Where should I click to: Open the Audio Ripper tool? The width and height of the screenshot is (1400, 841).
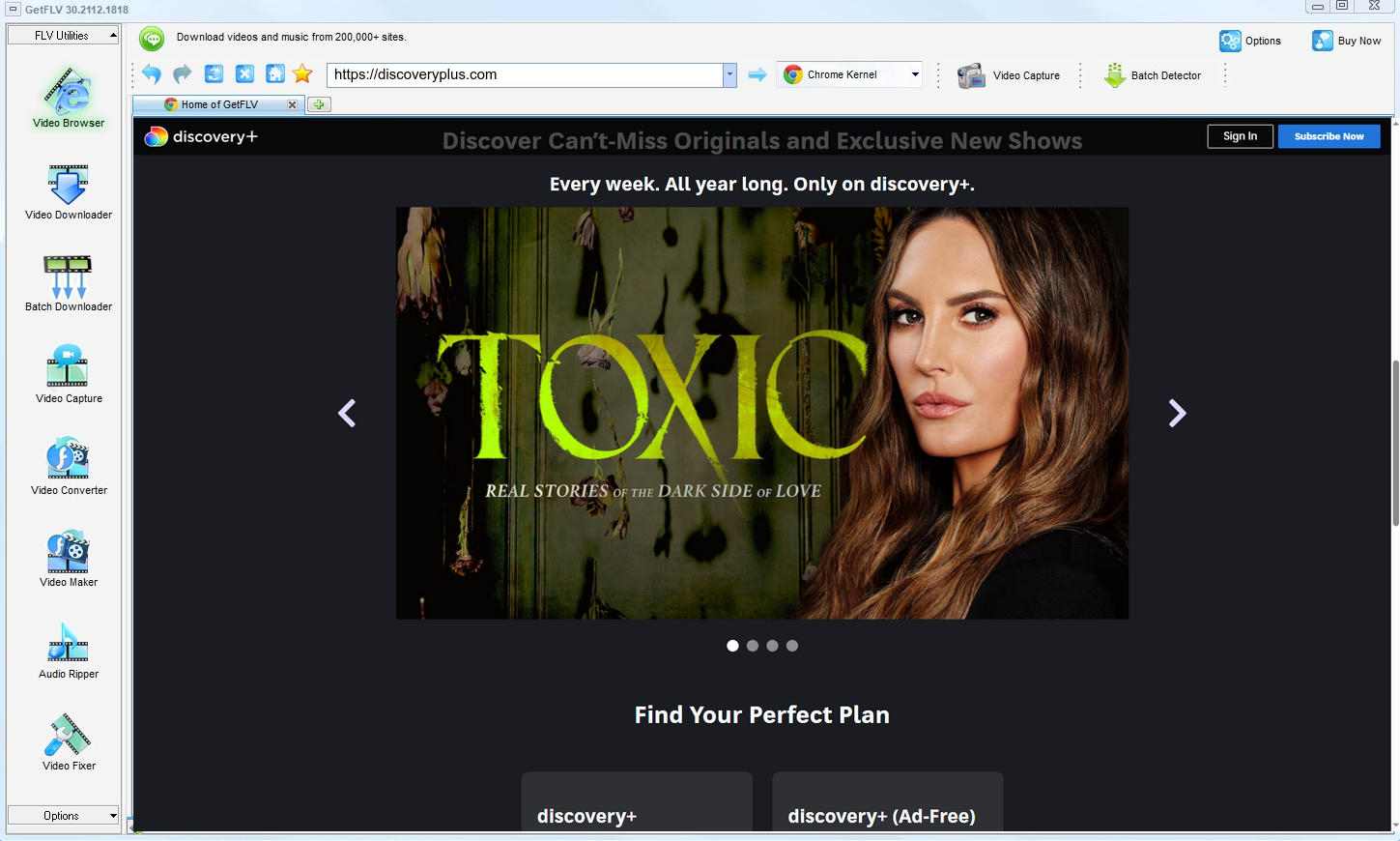[x=69, y=650]
